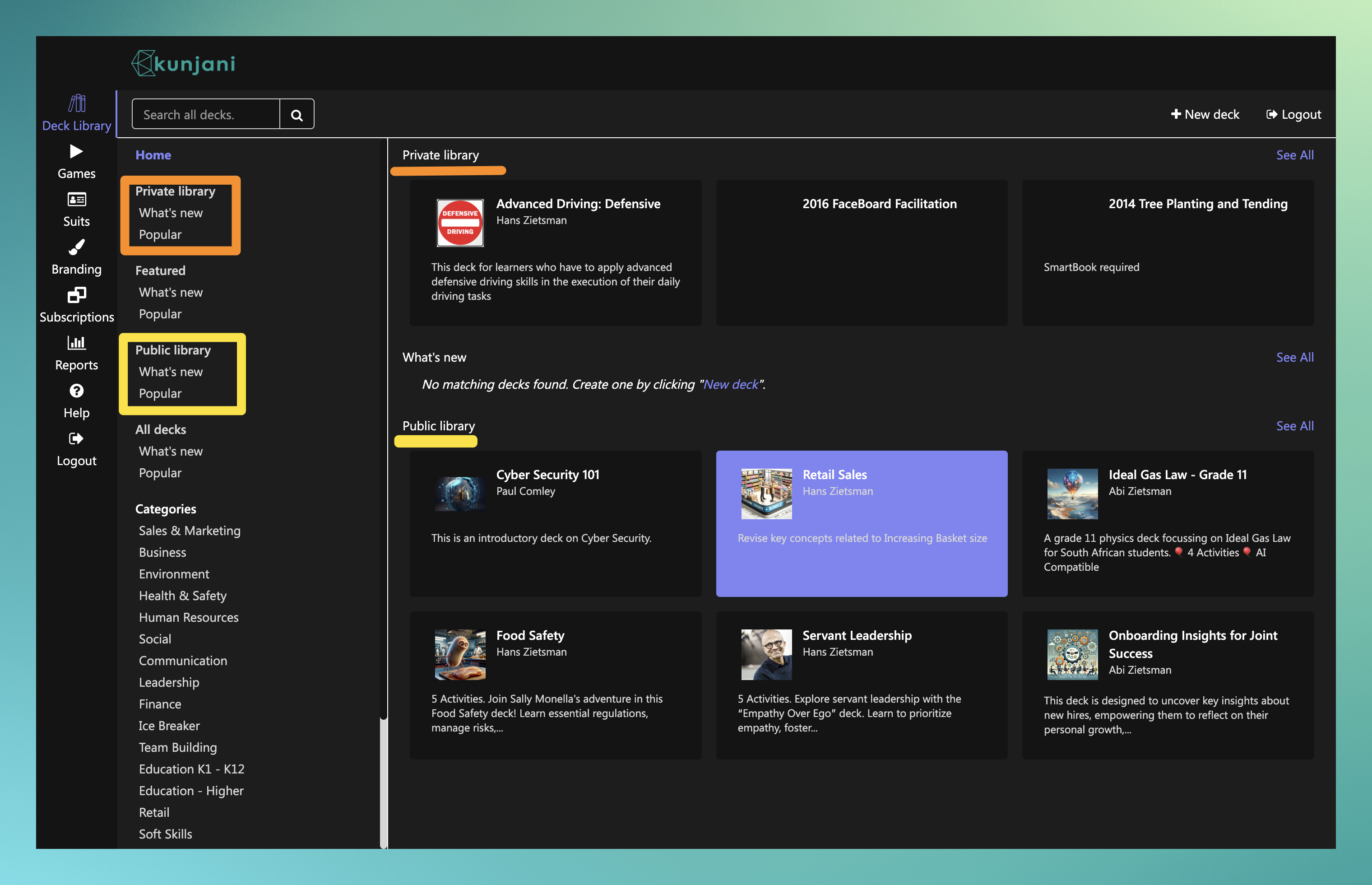
Task: Open the Games play icon
Action: [x=76, y=152]
